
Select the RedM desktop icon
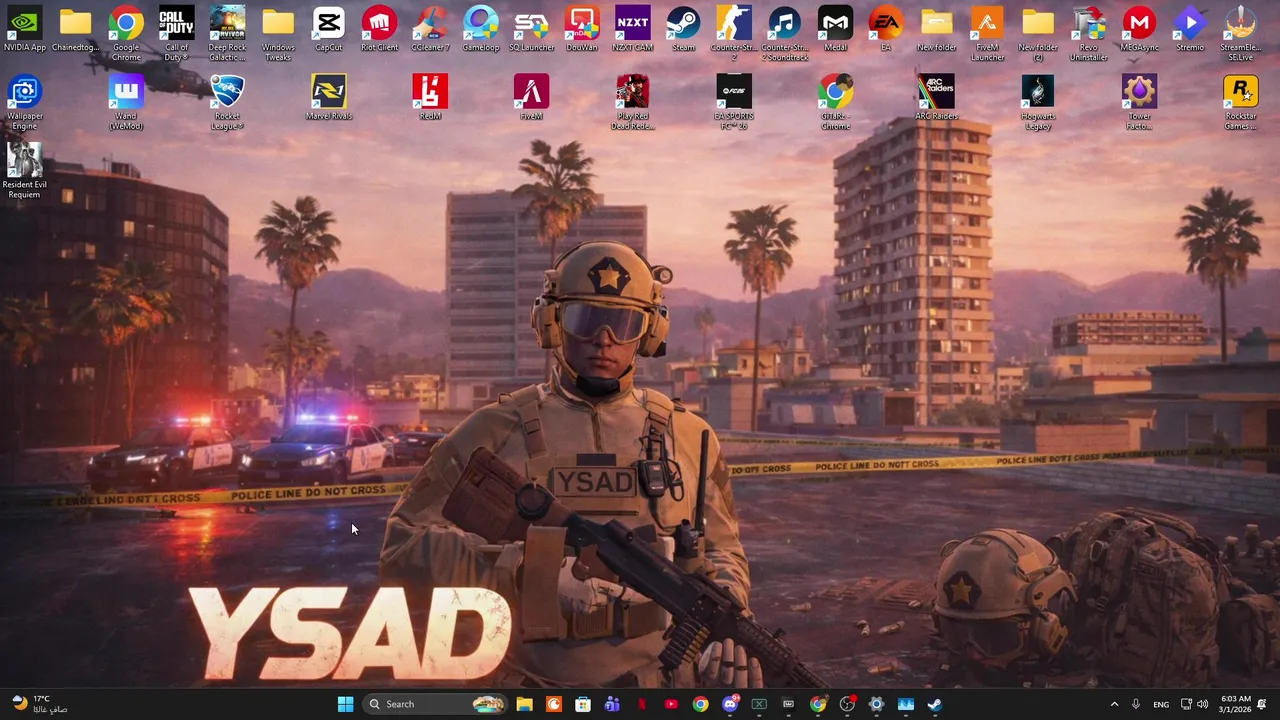[x=430, y=97]
